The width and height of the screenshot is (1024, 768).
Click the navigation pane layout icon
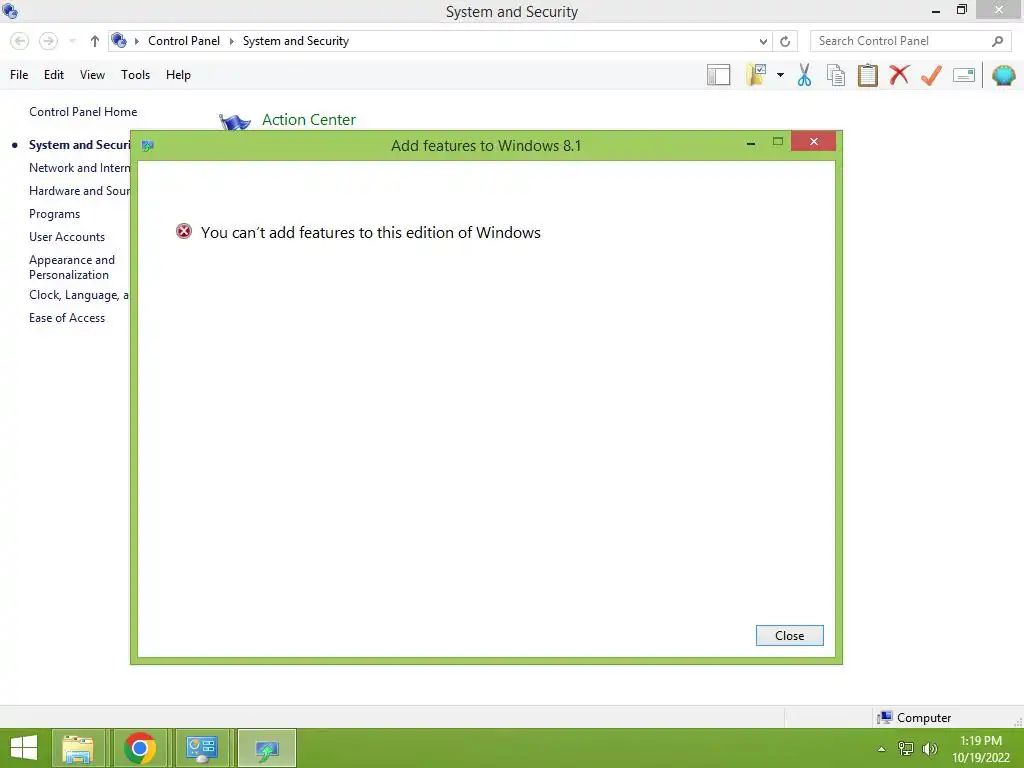click(x=718, y=75)
